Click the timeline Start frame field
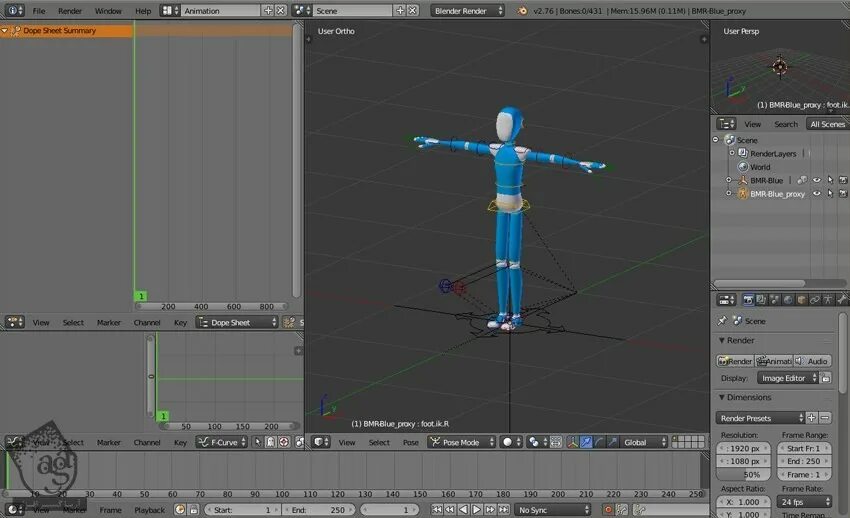The image size is (850, 518). pos(242,510)
